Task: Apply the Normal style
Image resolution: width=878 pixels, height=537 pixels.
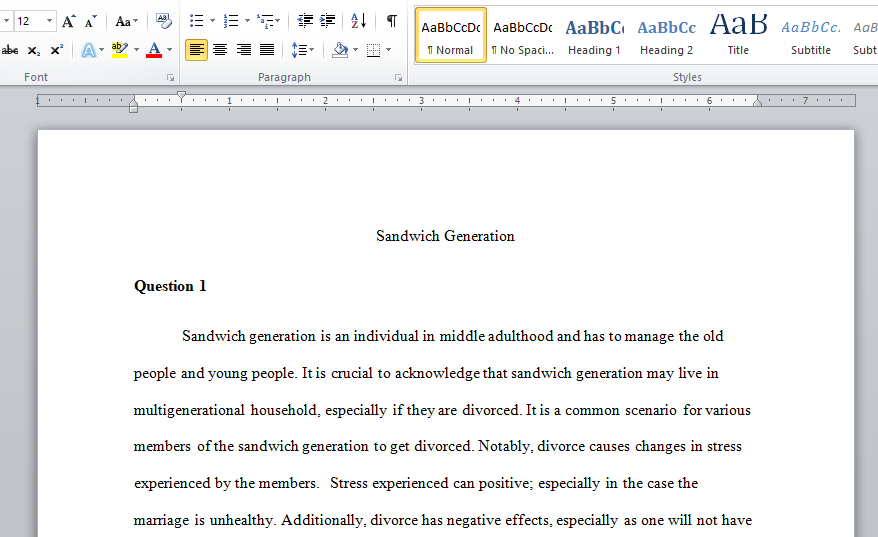Action: pos(451,35)
